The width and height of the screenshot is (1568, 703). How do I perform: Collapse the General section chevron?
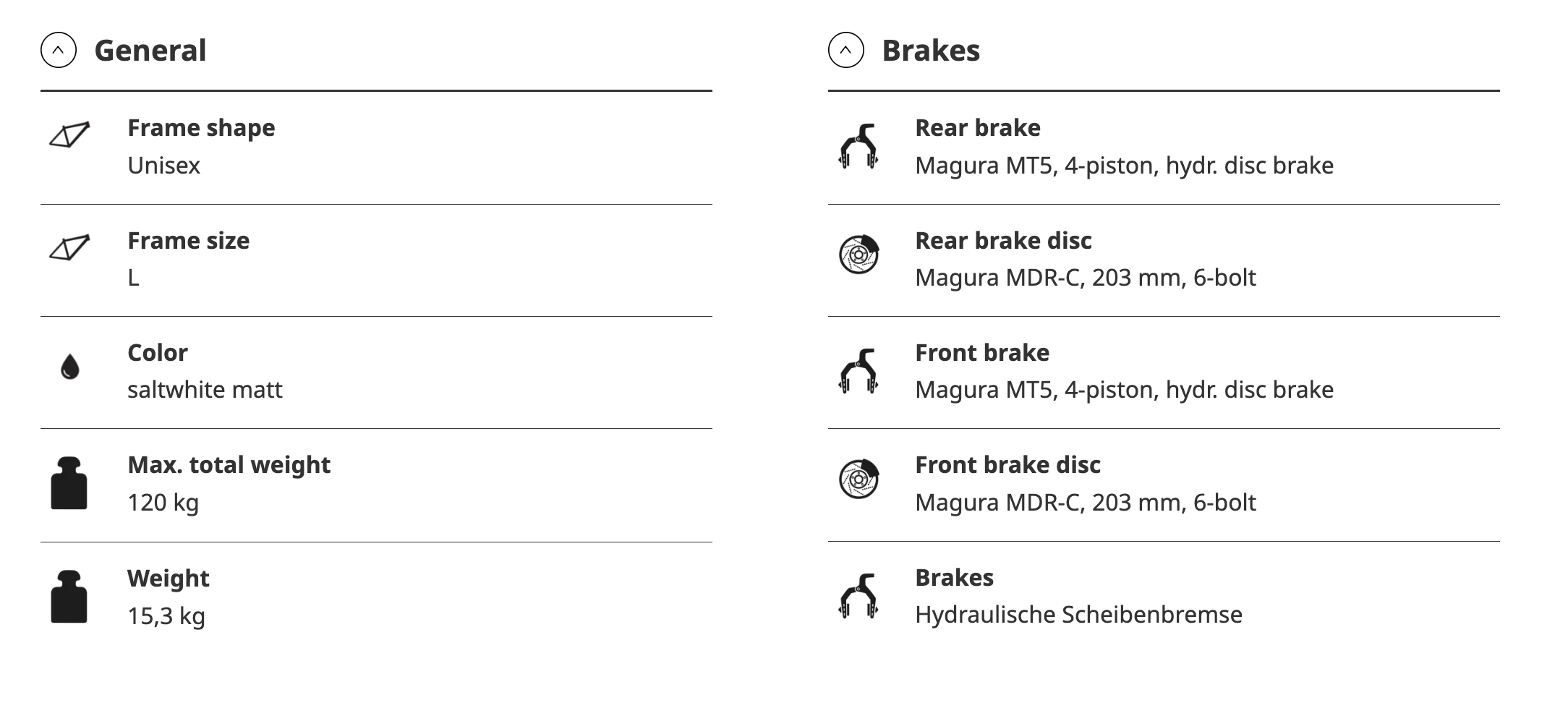click(59, 51)
